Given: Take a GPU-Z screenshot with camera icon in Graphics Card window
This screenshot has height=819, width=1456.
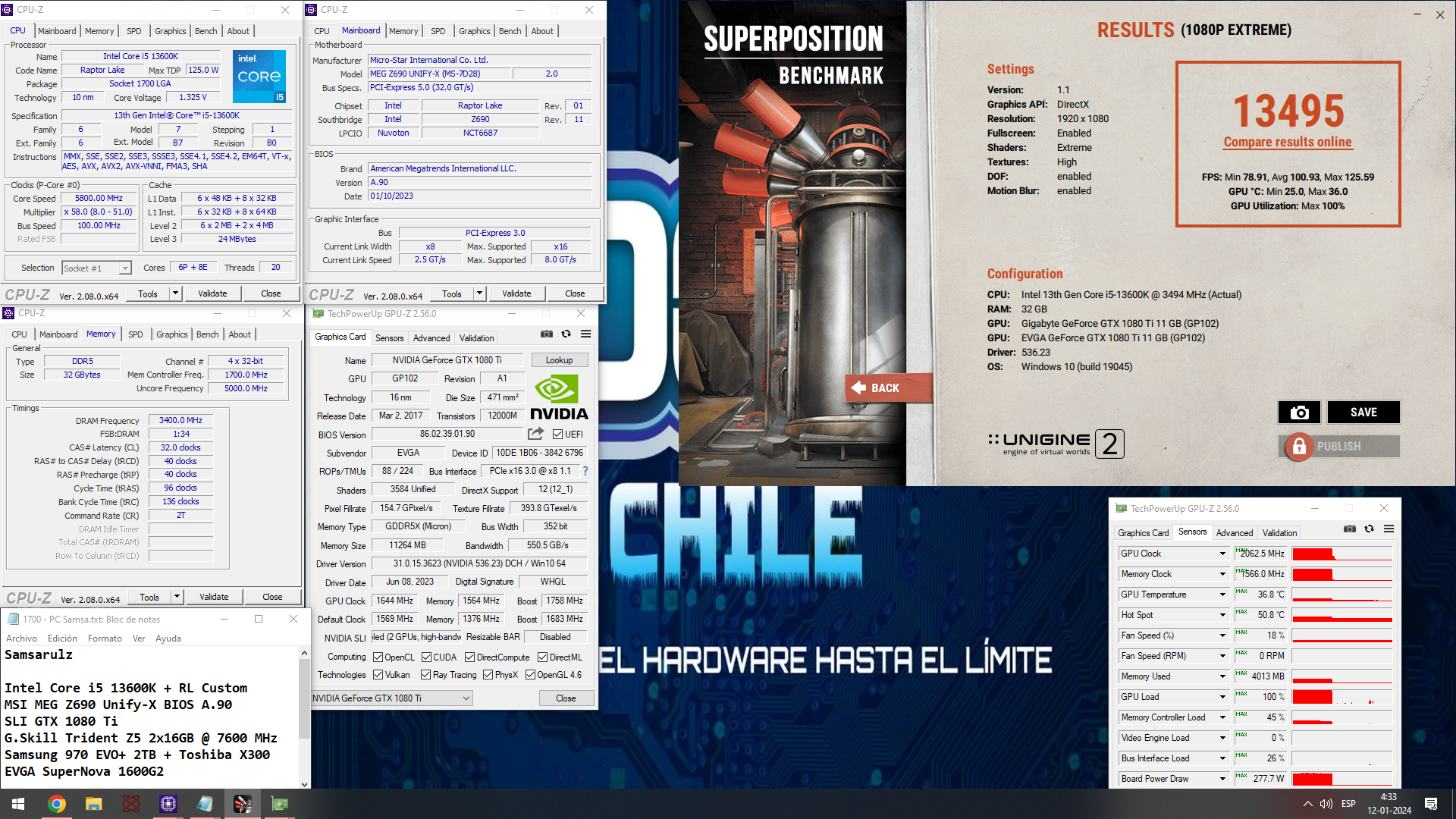Looking at the screenshot, I should click(546, 334).
